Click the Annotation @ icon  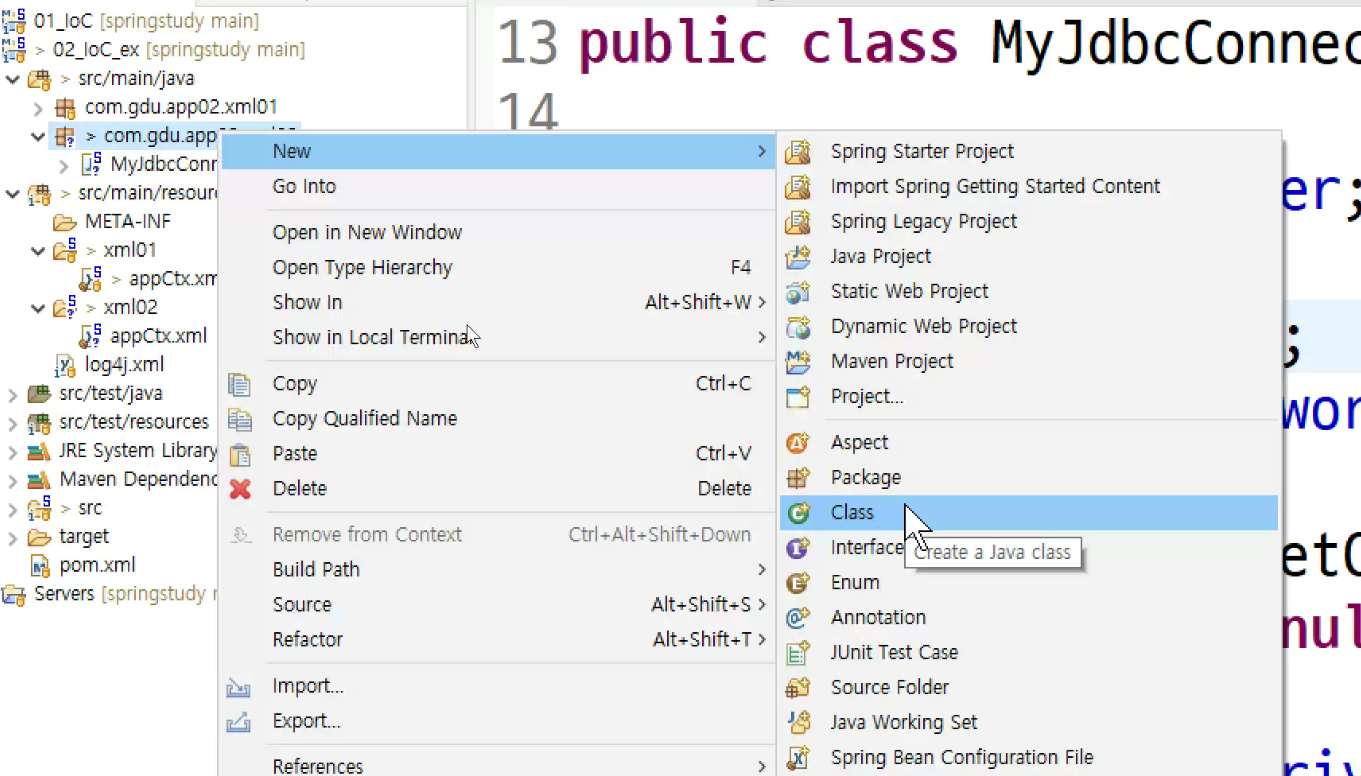[797, 618]
